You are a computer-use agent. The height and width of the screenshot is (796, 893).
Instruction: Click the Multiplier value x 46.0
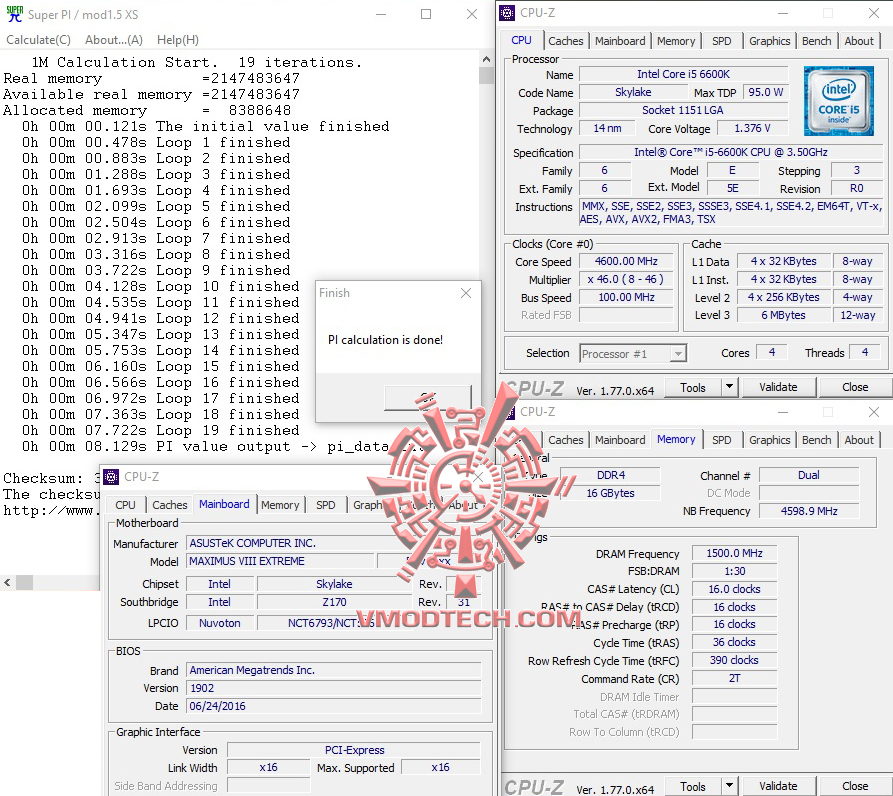pos(626,279)
